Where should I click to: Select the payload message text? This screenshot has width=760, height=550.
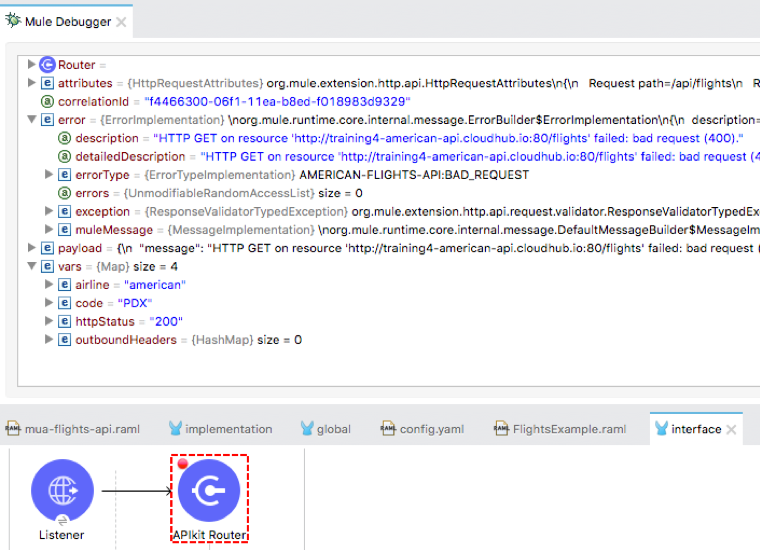point(438,248)
